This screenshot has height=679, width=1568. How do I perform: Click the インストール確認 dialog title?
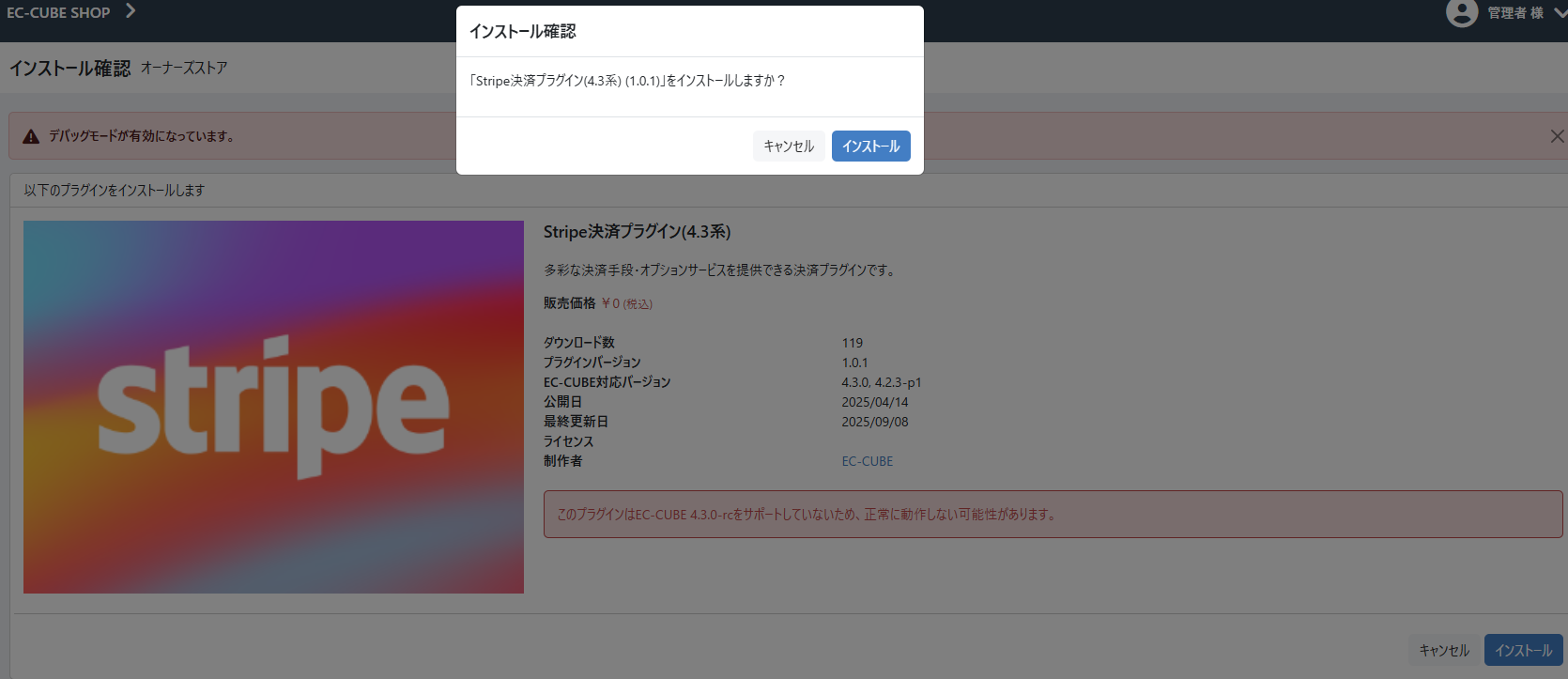pos(523,31)
